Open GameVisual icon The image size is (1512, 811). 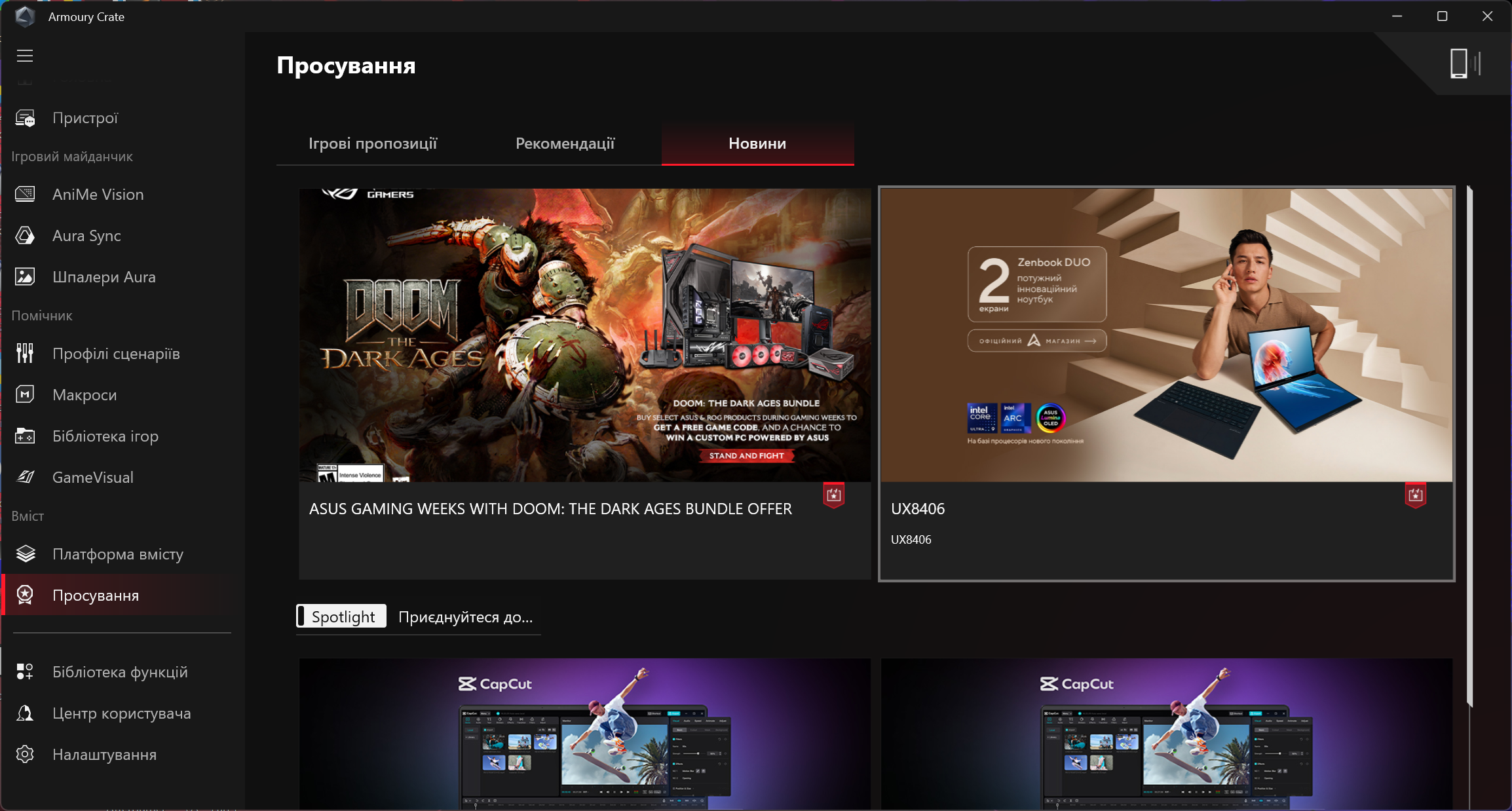click(25, 478)
